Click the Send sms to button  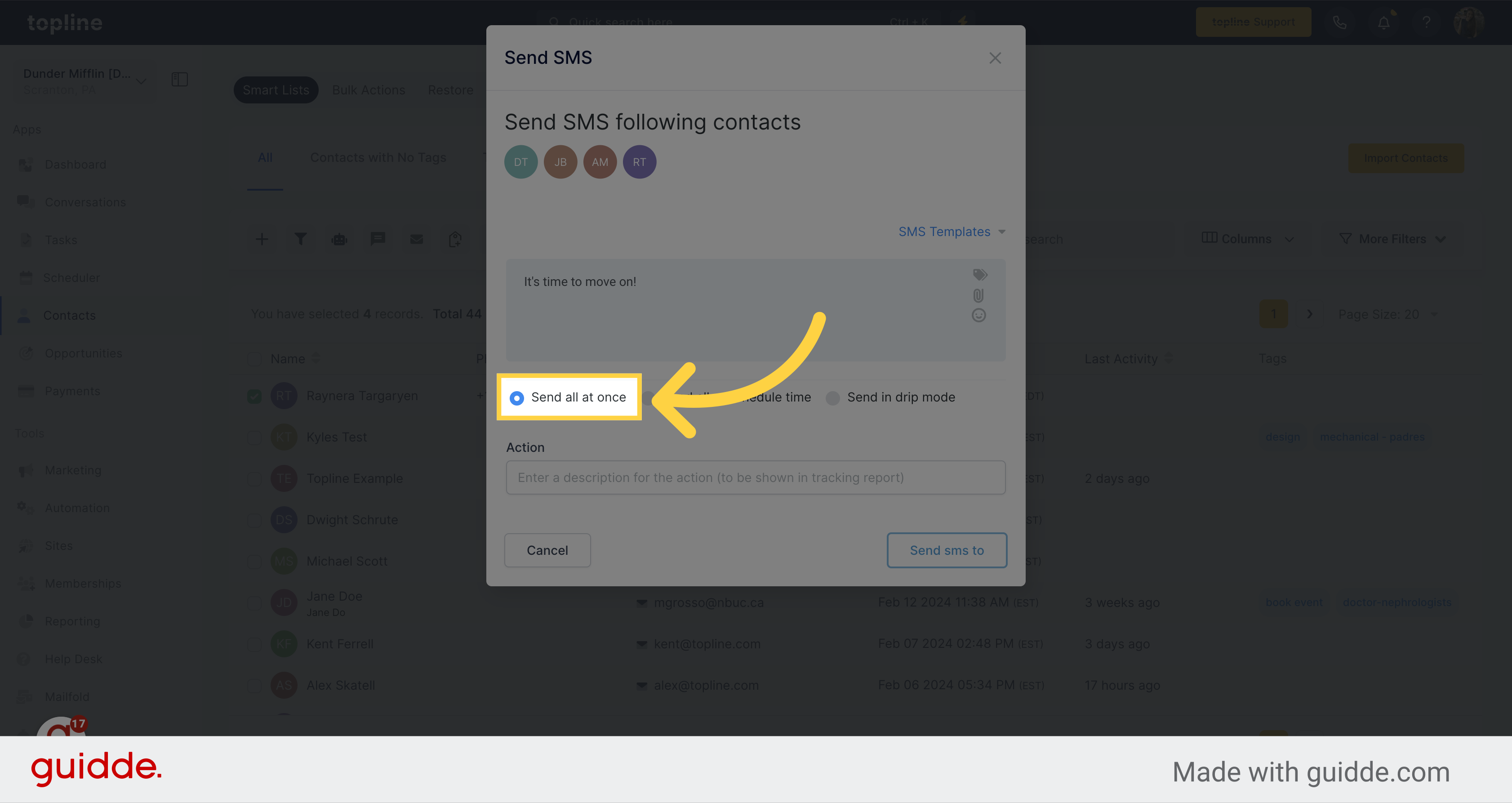click(946, 550)
